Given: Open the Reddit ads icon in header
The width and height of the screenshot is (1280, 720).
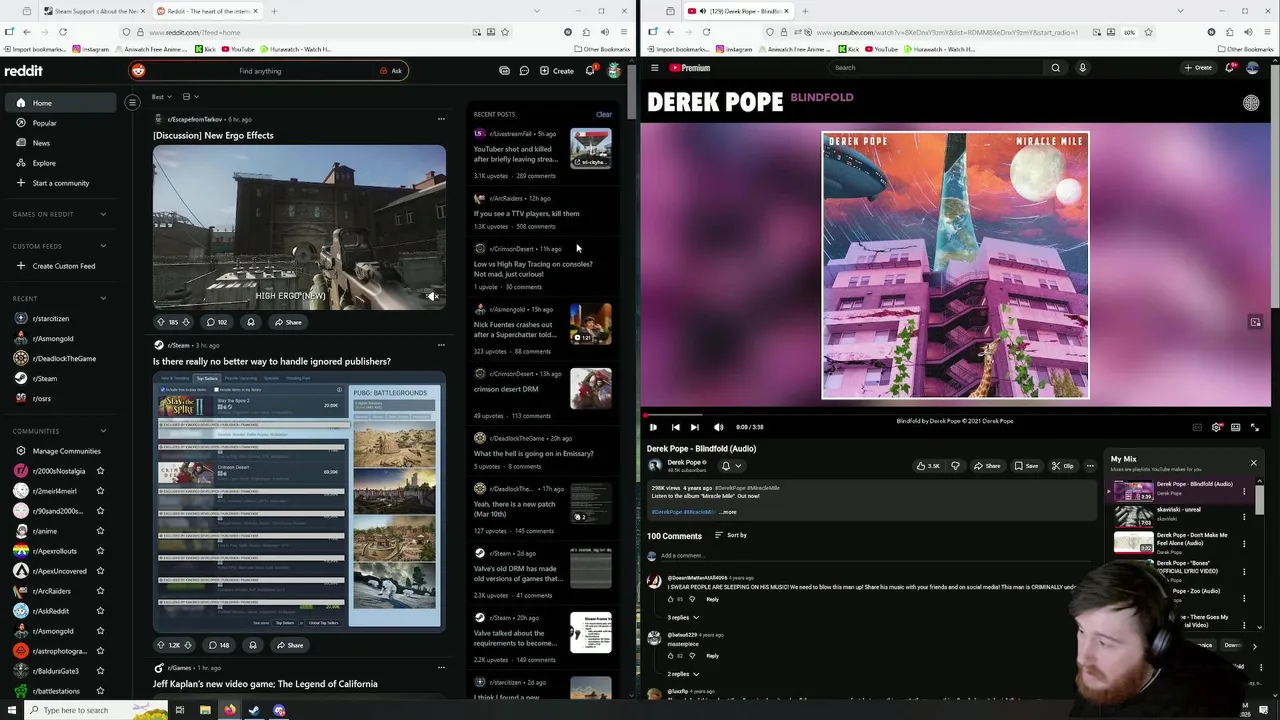Looking at the screenshot, I should click(504, 71).
